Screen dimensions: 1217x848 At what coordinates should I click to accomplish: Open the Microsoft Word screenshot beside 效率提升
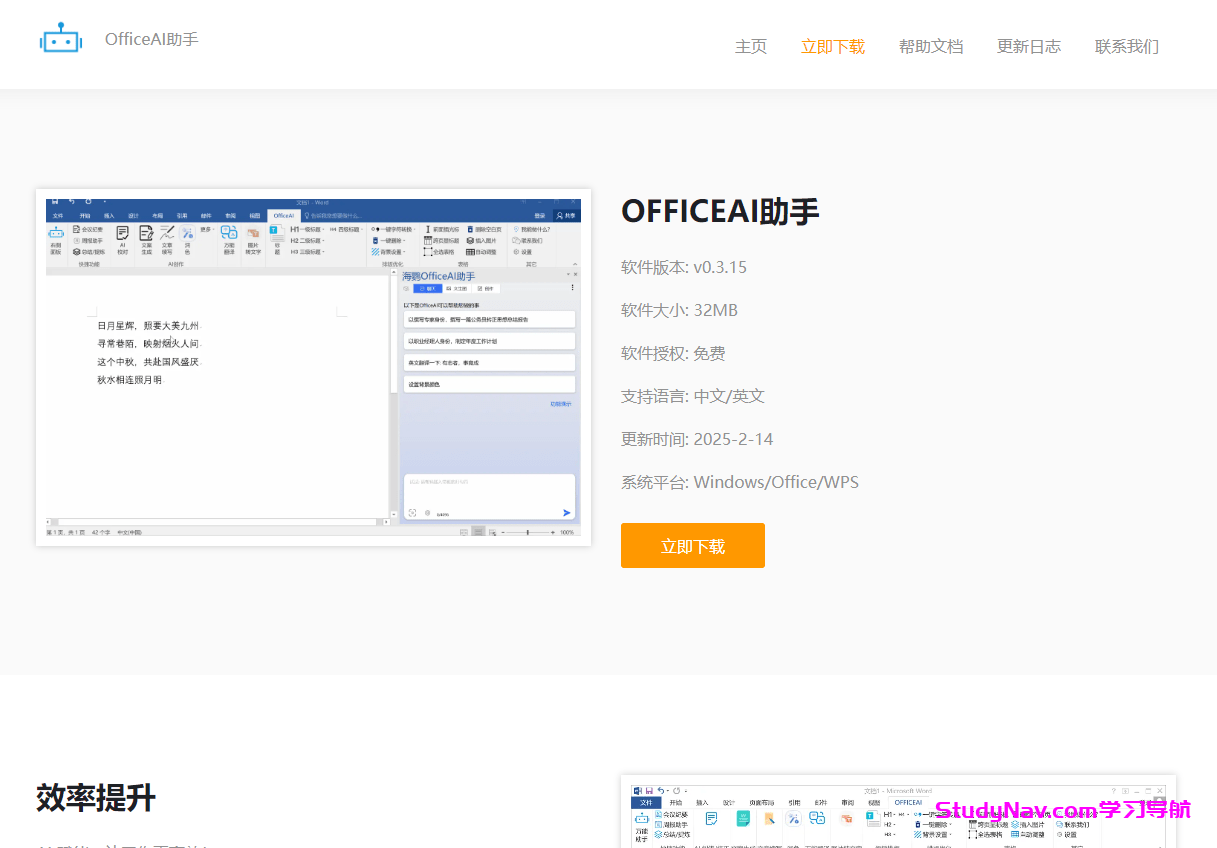(x=898, y=811)
